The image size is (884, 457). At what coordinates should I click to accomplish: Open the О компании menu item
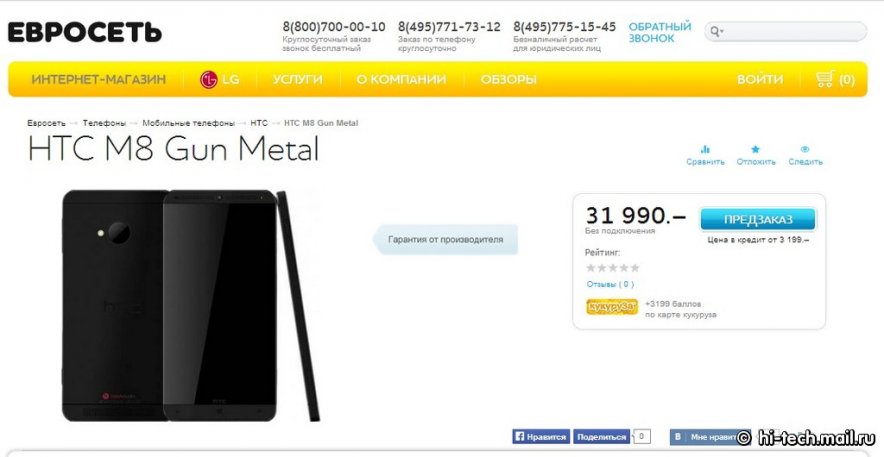[x=401, y=79]
